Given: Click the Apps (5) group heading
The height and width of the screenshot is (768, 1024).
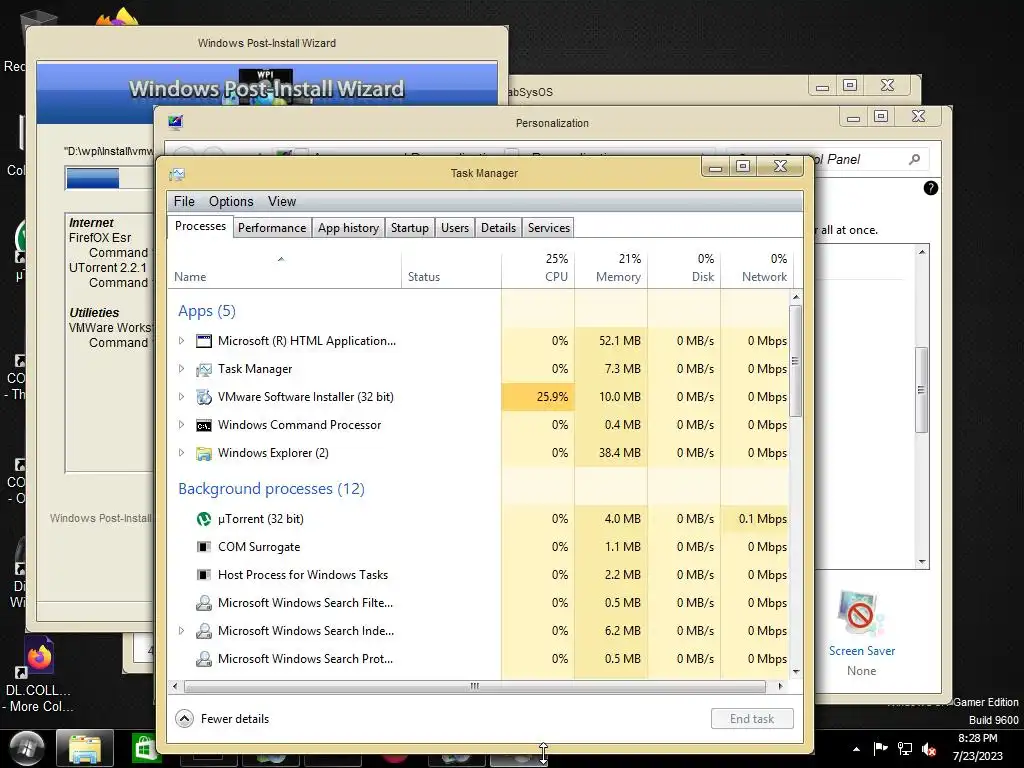Looking at the screenshot, I should click(x=206, y=311).
